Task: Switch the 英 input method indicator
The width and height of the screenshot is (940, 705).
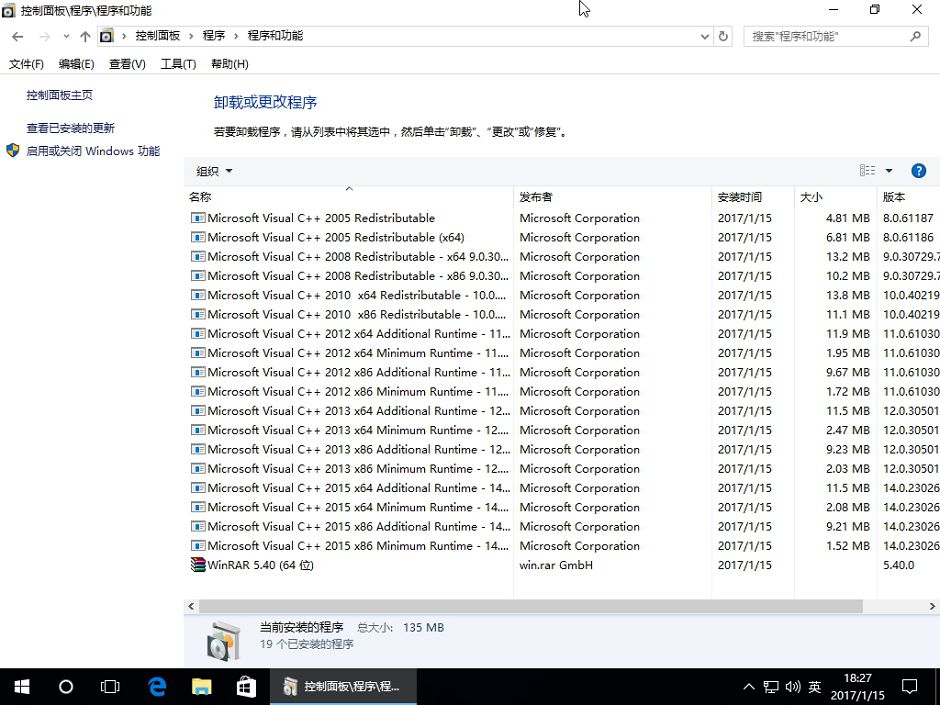Action: 815,686
